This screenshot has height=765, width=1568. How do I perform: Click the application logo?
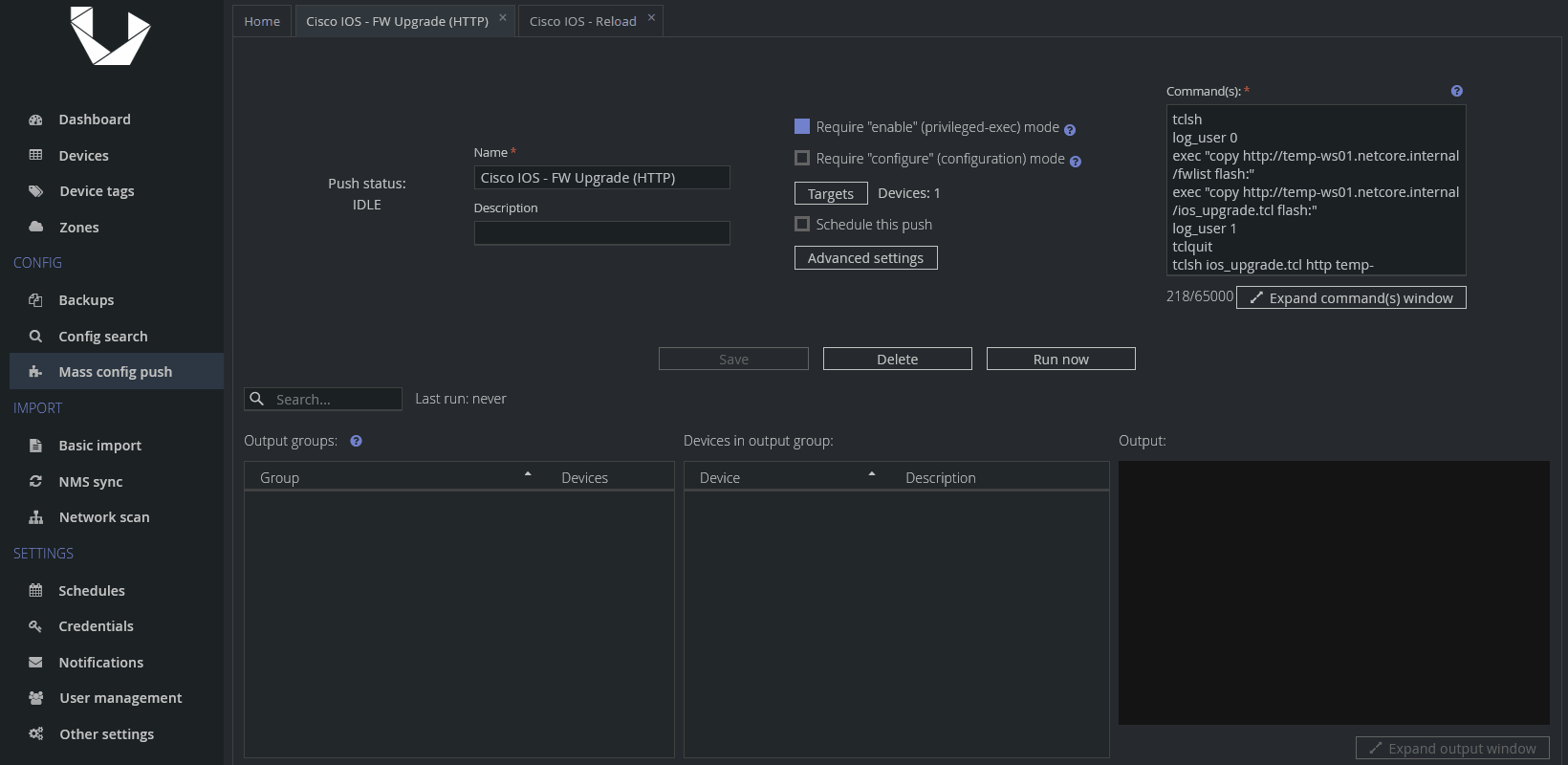pyautogui.click(x=111, y=36)
